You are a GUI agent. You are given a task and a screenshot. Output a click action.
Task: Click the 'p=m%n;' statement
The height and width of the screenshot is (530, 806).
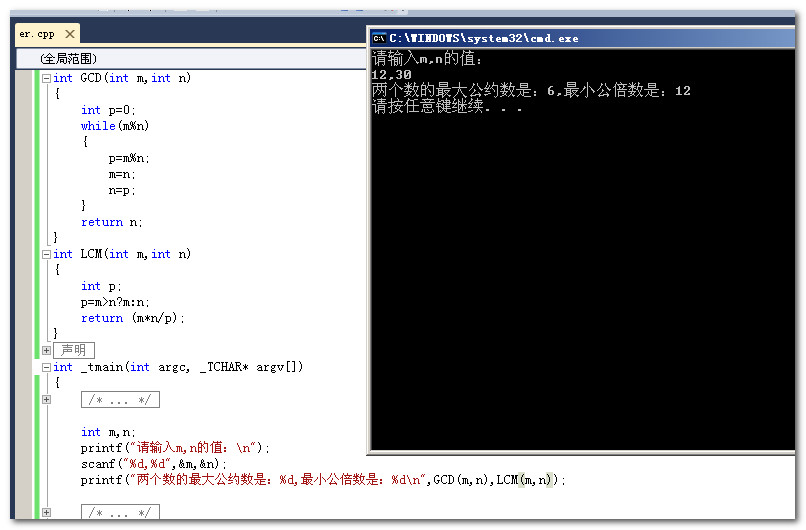point(129,158)
